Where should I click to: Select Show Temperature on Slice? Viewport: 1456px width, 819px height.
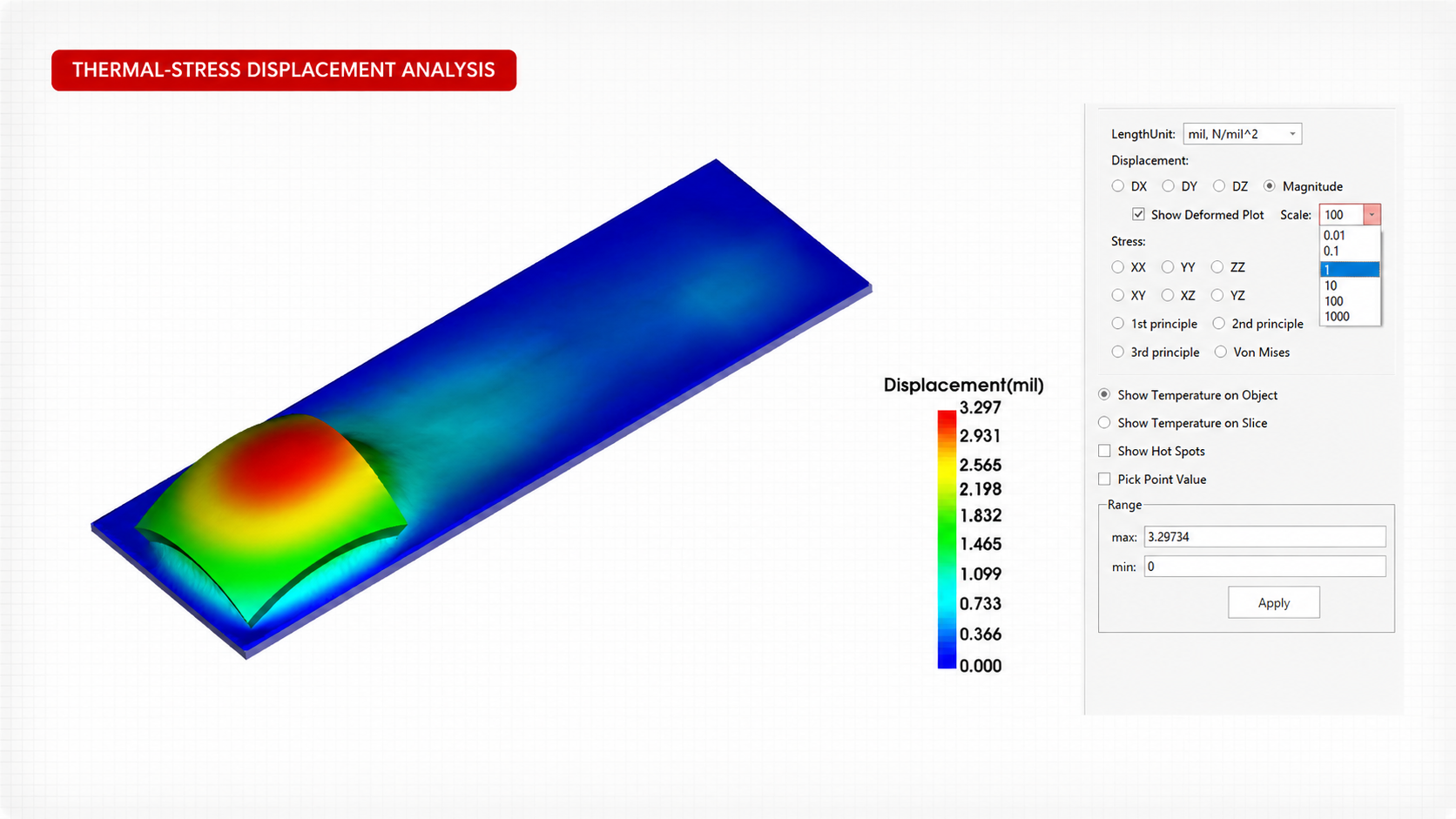[x=1104, y=423]
